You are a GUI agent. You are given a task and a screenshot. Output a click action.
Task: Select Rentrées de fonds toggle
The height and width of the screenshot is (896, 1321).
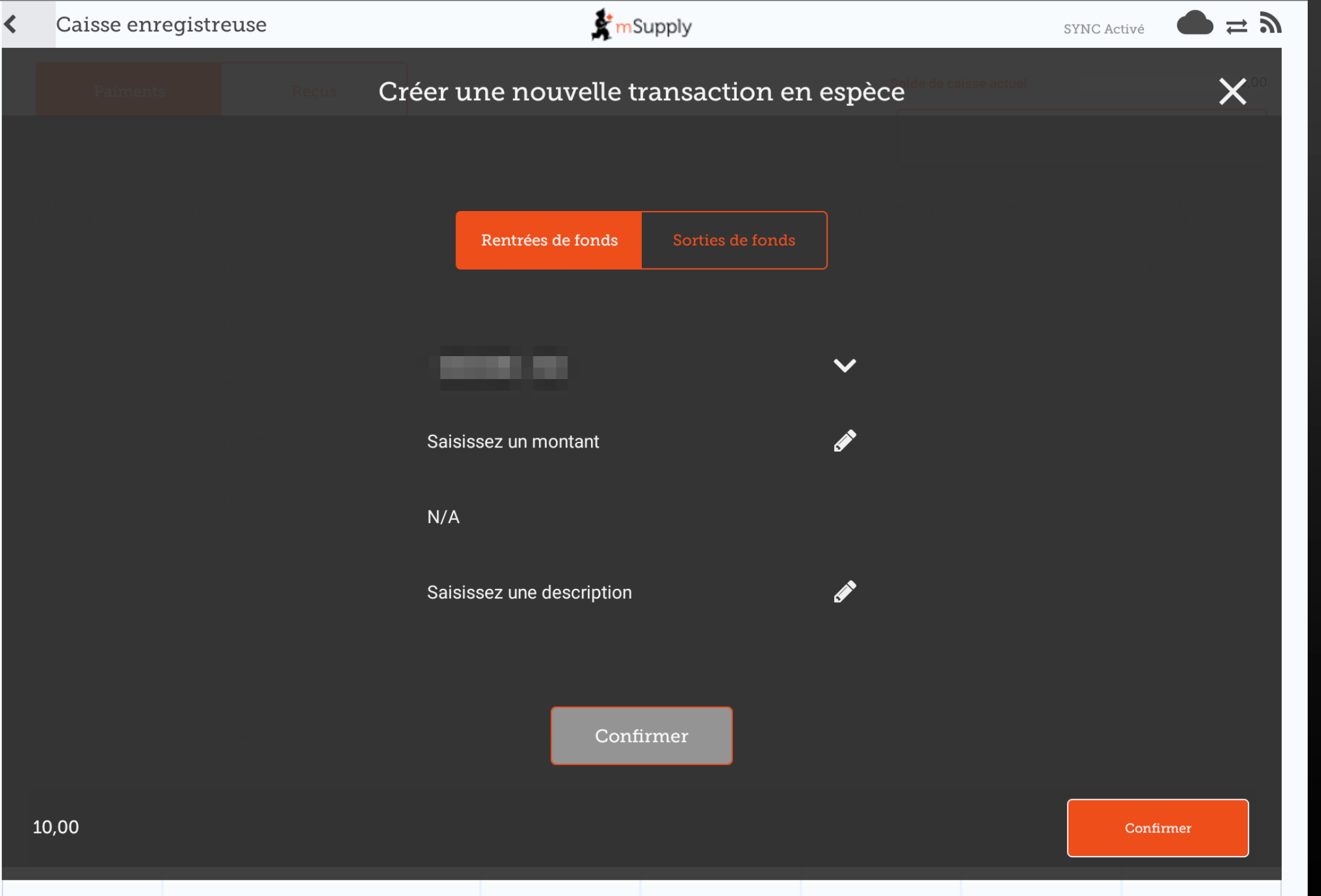(x=549, y=240)
